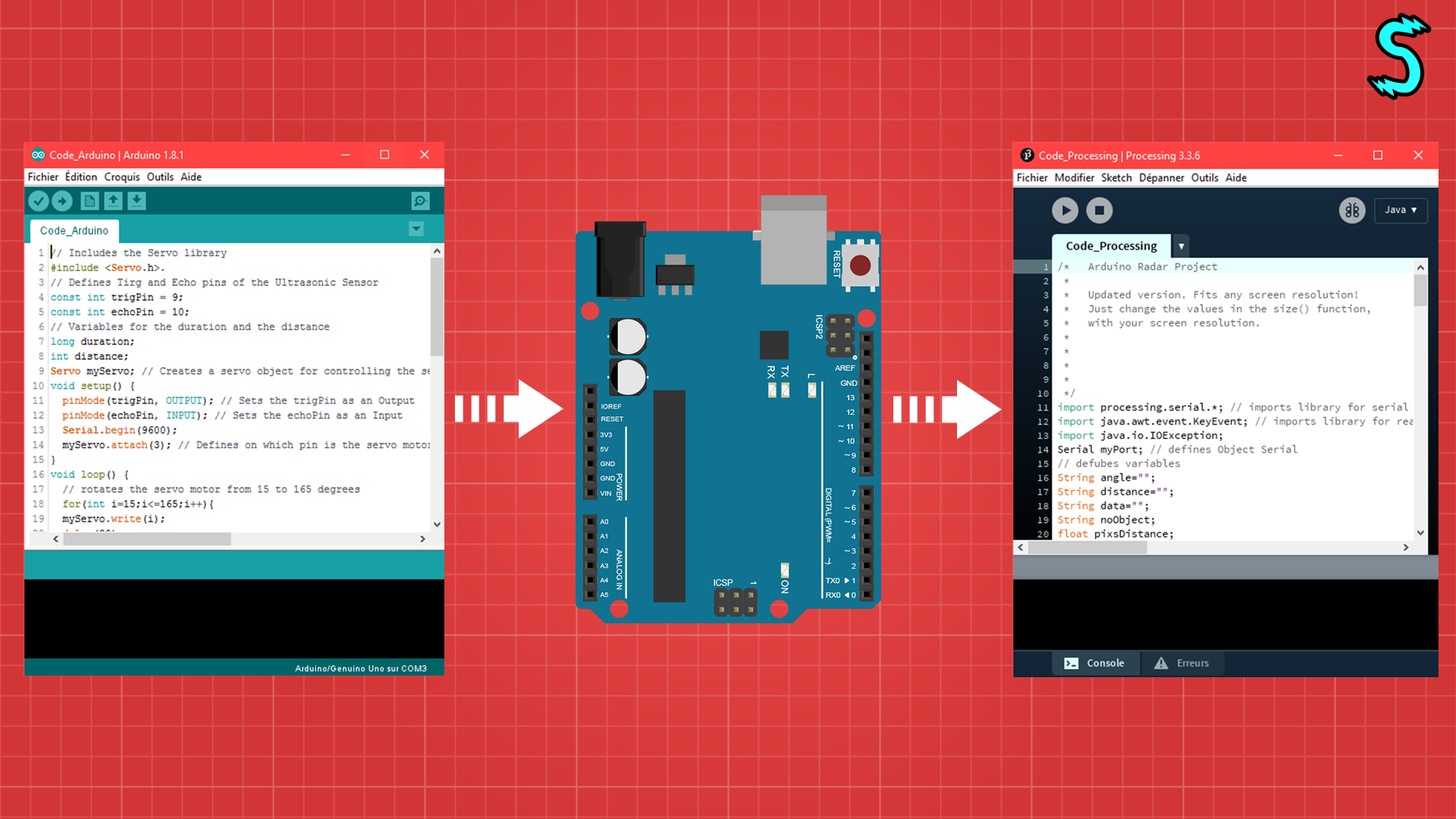The height and width of the screenshot is (819, 1456).
Task: Open Arduino Croquis menu
Action: click(x=122, y=177)
